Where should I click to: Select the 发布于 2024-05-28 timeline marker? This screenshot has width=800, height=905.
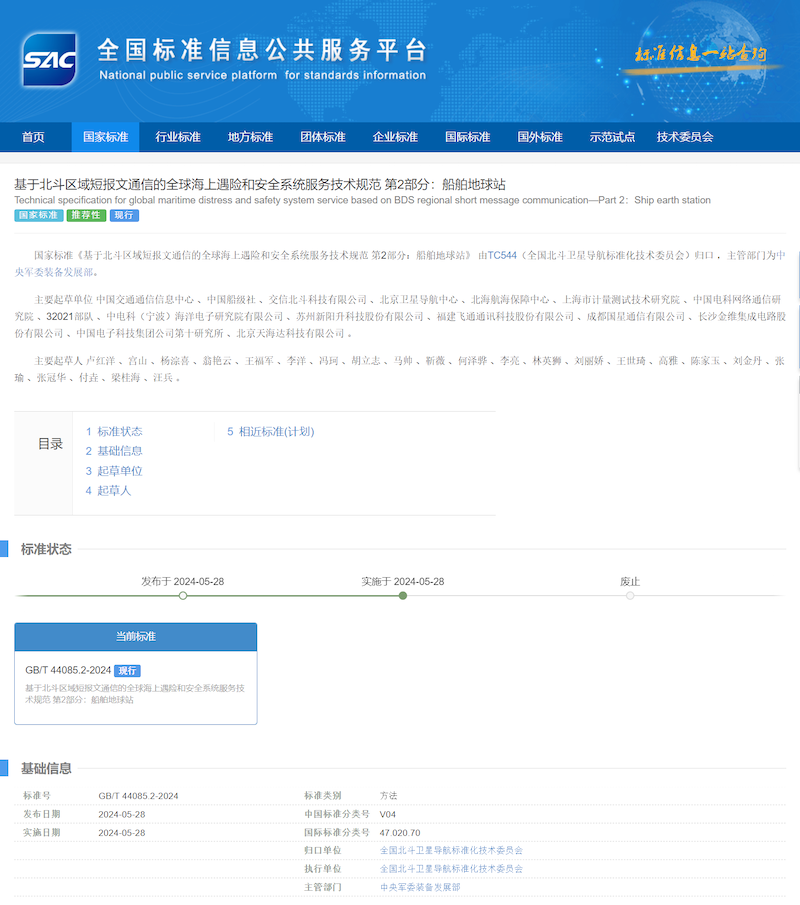(182, 594)
